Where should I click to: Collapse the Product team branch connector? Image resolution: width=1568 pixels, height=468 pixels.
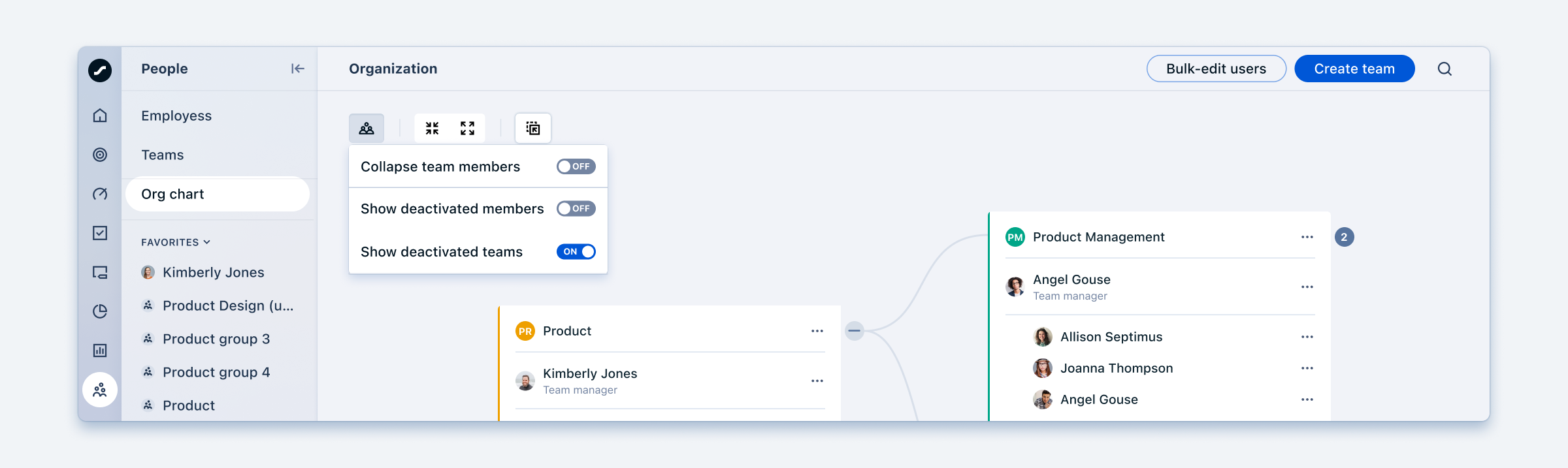854,331
